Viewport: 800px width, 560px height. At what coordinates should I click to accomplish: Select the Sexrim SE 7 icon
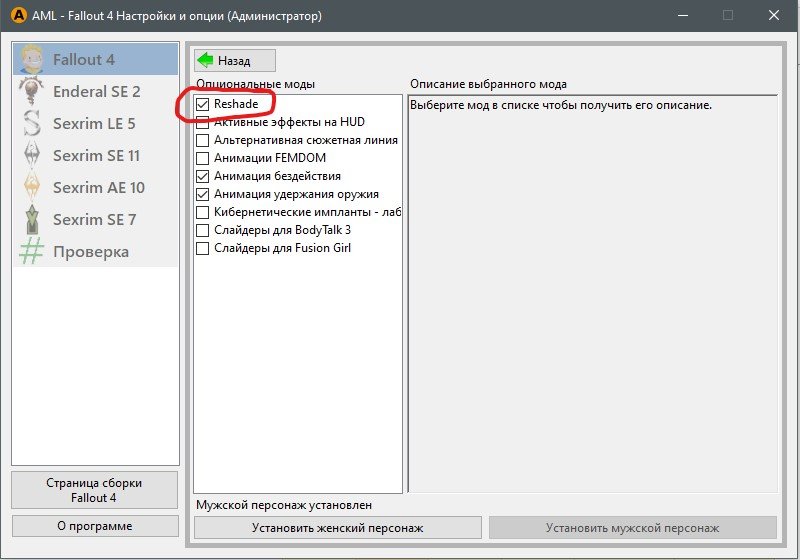(x=33, y=219)
